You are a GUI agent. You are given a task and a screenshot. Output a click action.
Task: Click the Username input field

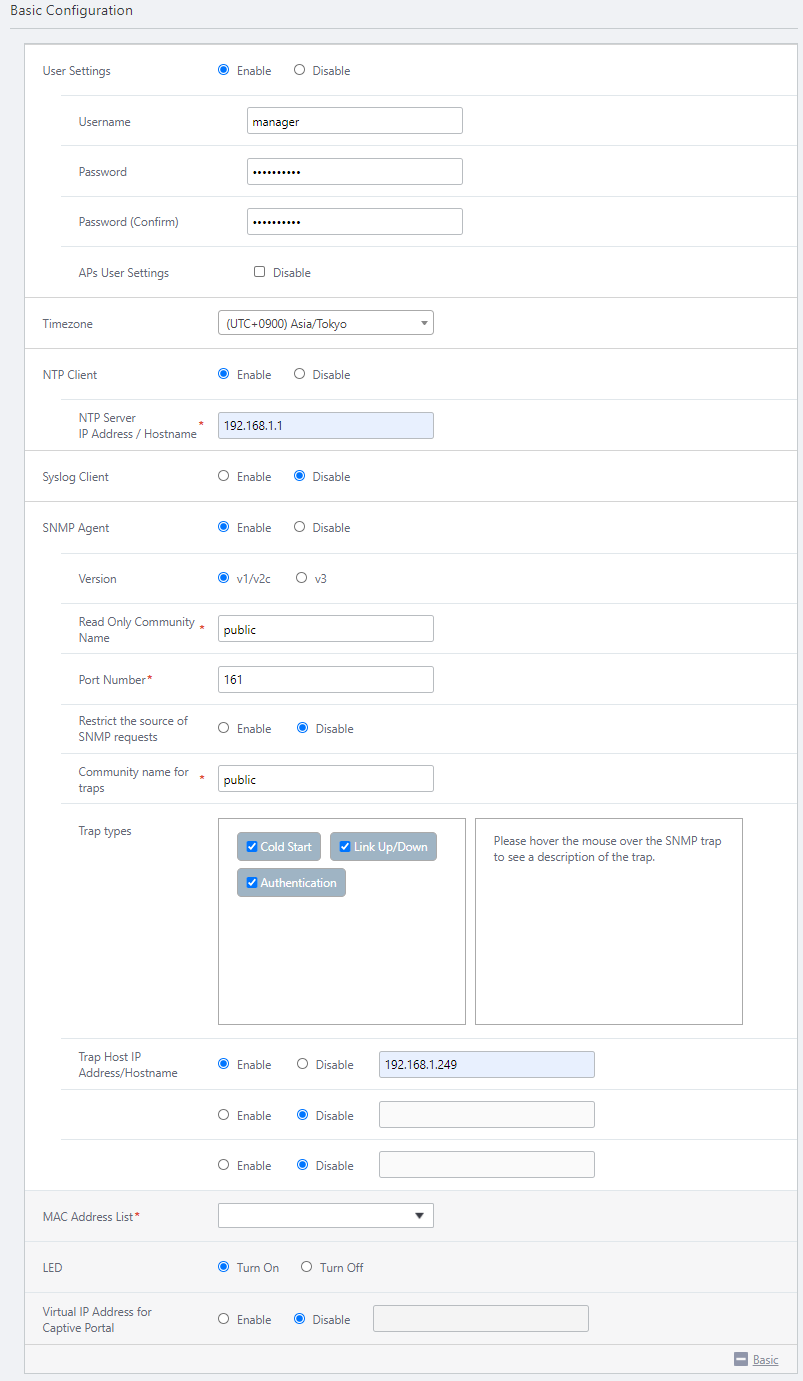click(354, 121)
